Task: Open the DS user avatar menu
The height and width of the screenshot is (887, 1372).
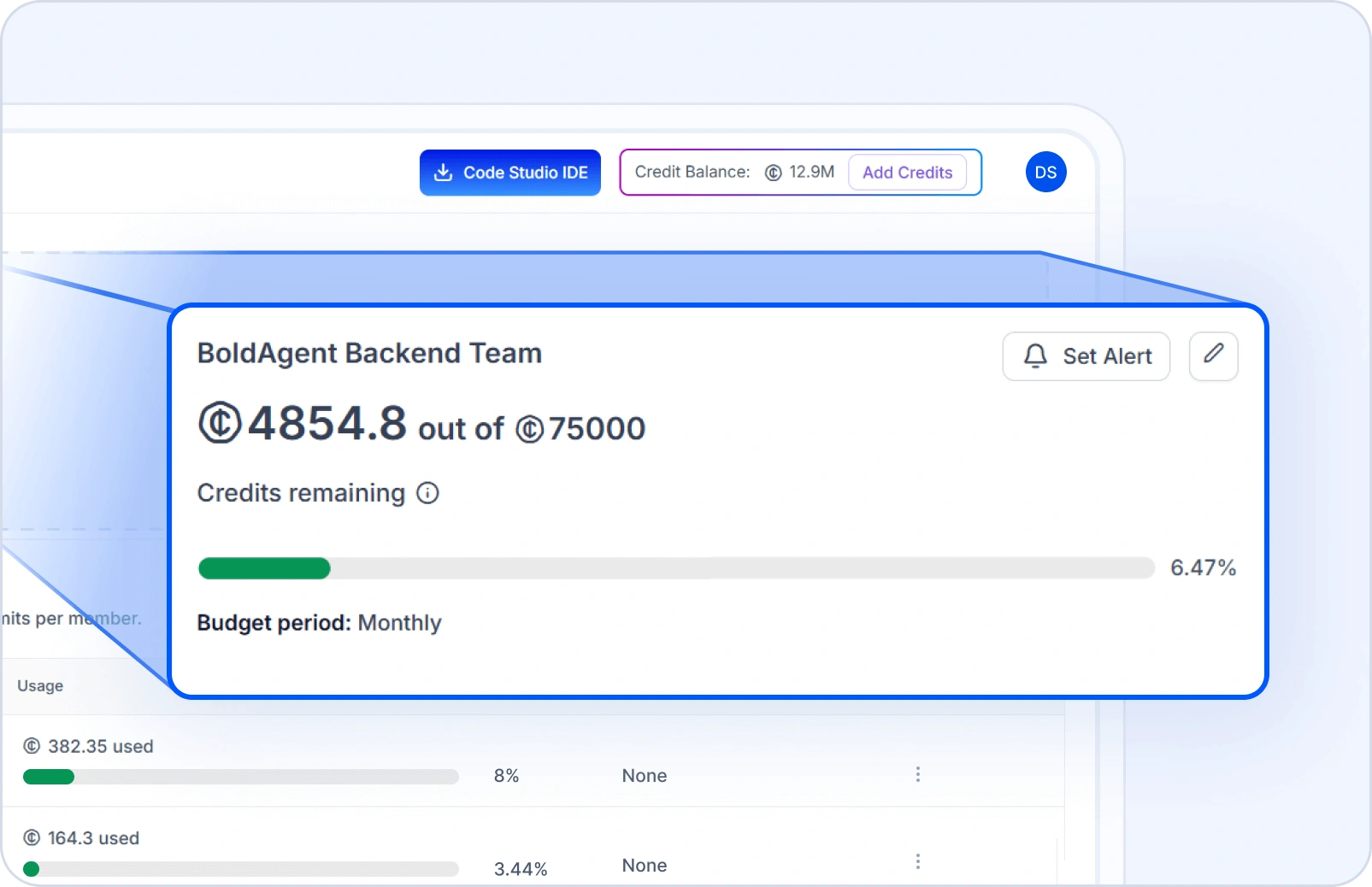Action: [1045, 173]
